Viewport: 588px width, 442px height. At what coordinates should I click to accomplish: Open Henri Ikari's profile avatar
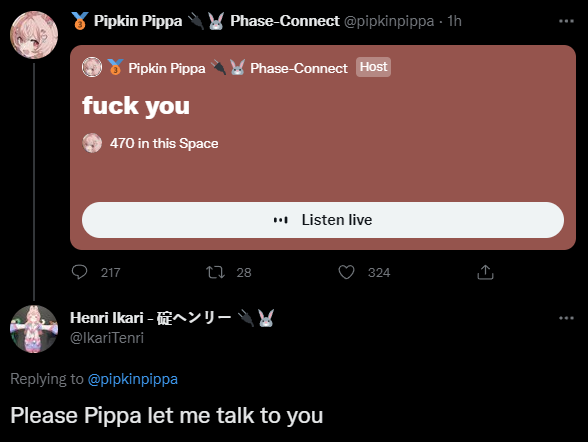pos(34,329)
